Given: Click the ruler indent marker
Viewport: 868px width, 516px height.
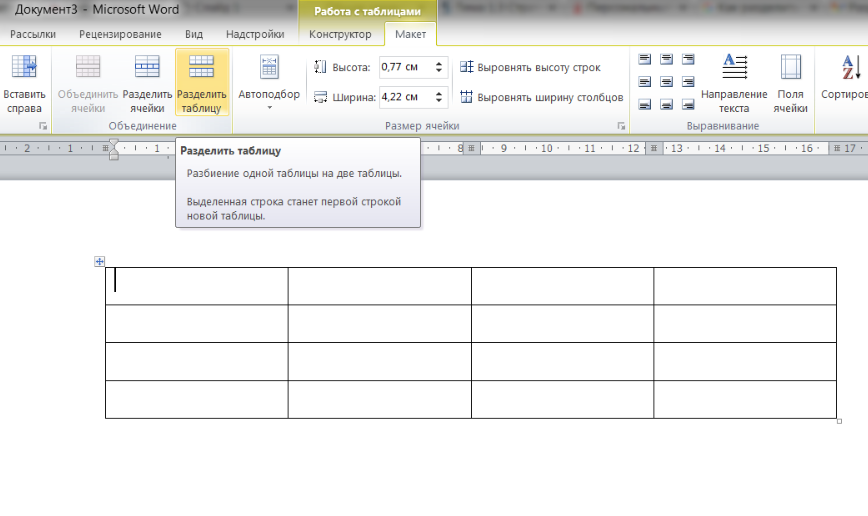Looking at the screenshot, I should (x=113, y=149).
